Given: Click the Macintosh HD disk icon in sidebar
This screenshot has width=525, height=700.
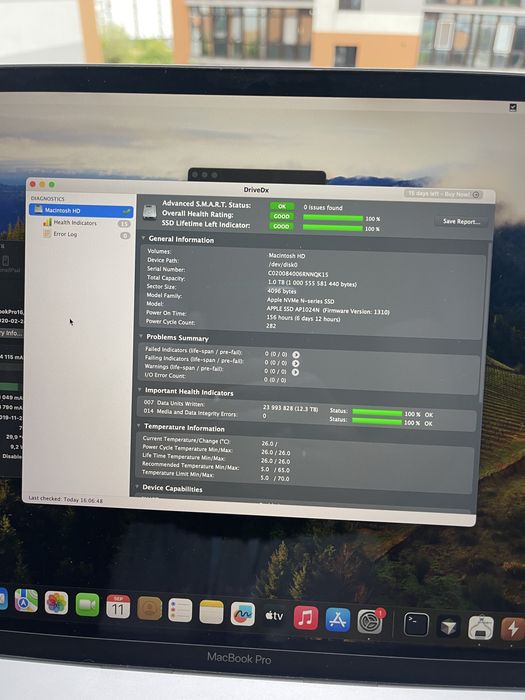Looking at the screenshot, I should 38,209.
